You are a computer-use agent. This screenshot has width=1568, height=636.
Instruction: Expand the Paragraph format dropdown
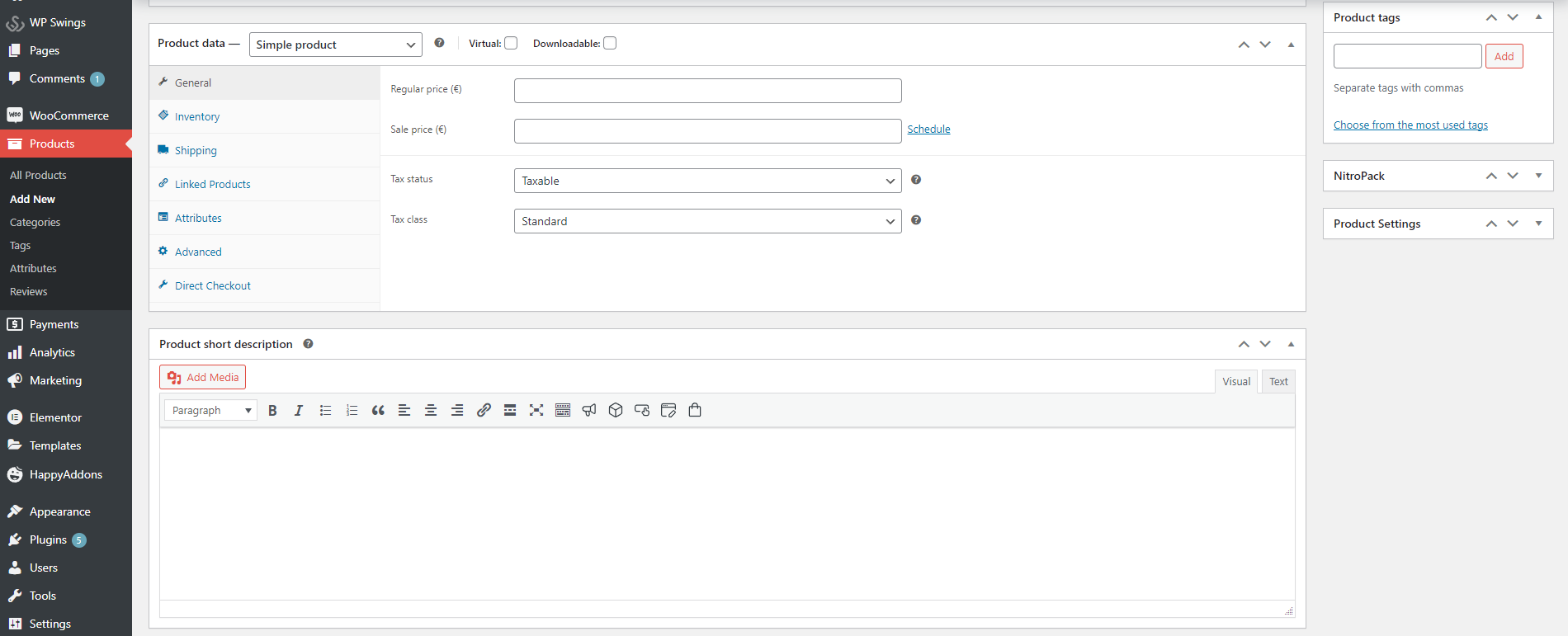coord(210,411)
